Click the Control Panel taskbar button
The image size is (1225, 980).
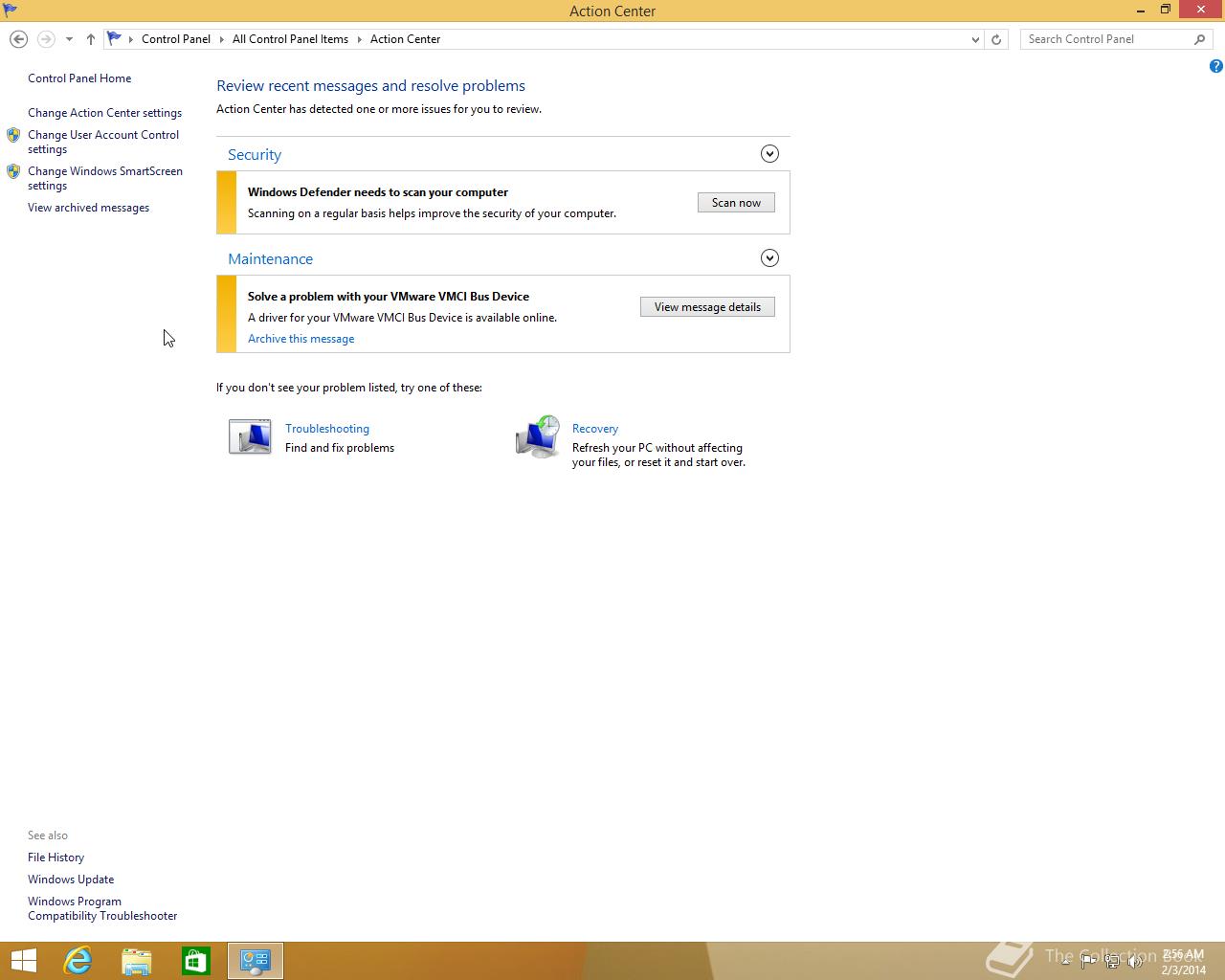point(256,961)
